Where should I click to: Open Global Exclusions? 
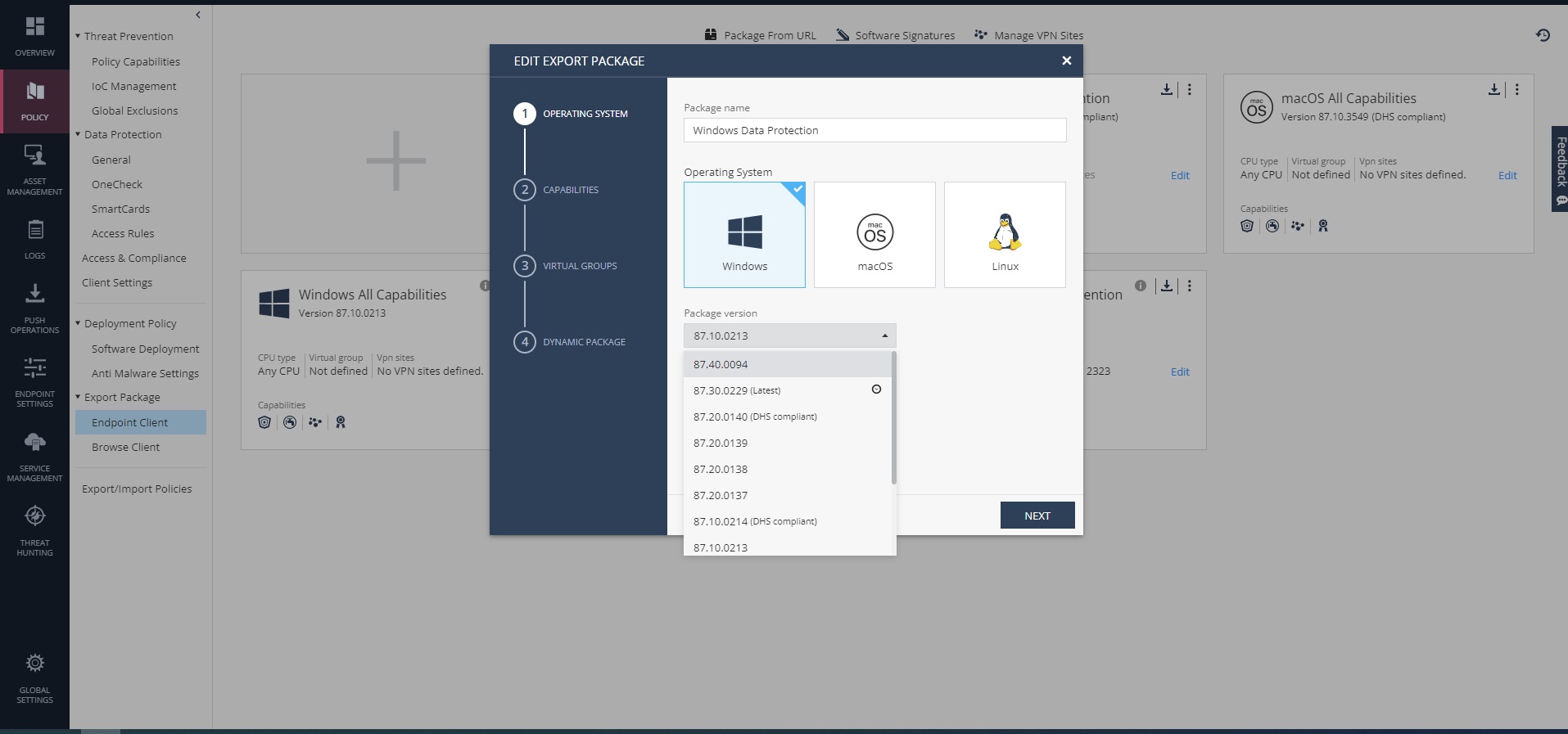tap(135, 110)
